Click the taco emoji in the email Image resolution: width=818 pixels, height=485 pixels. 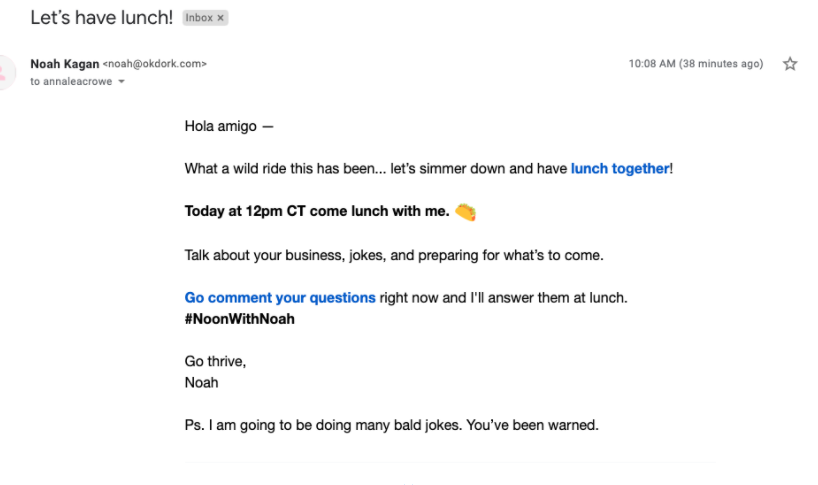pos(465,212)
